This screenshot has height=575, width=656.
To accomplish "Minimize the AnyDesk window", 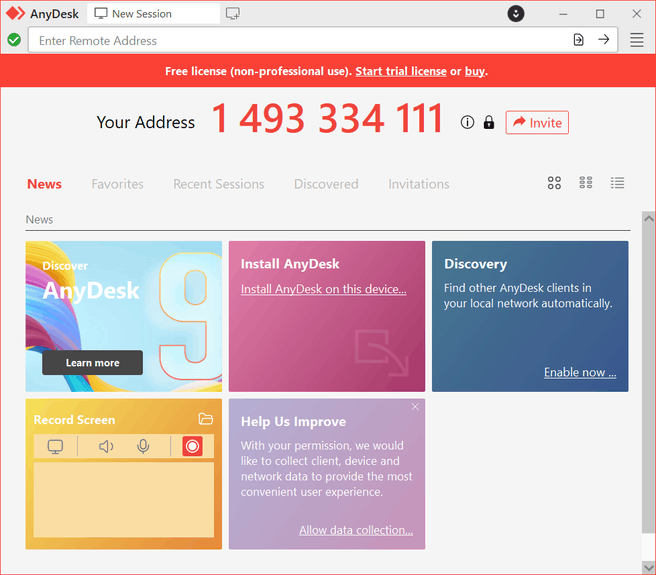I will [563, 14].
